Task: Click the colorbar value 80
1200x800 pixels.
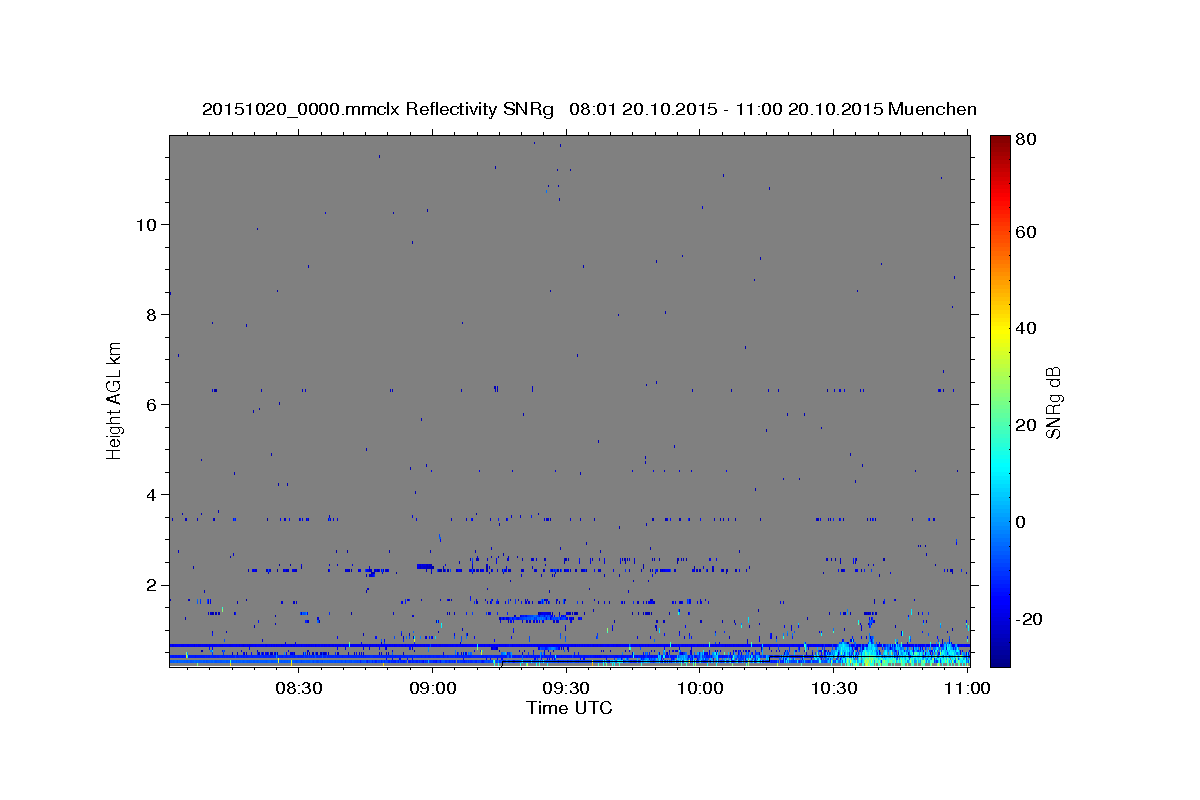Action: tap(1025, 140)
